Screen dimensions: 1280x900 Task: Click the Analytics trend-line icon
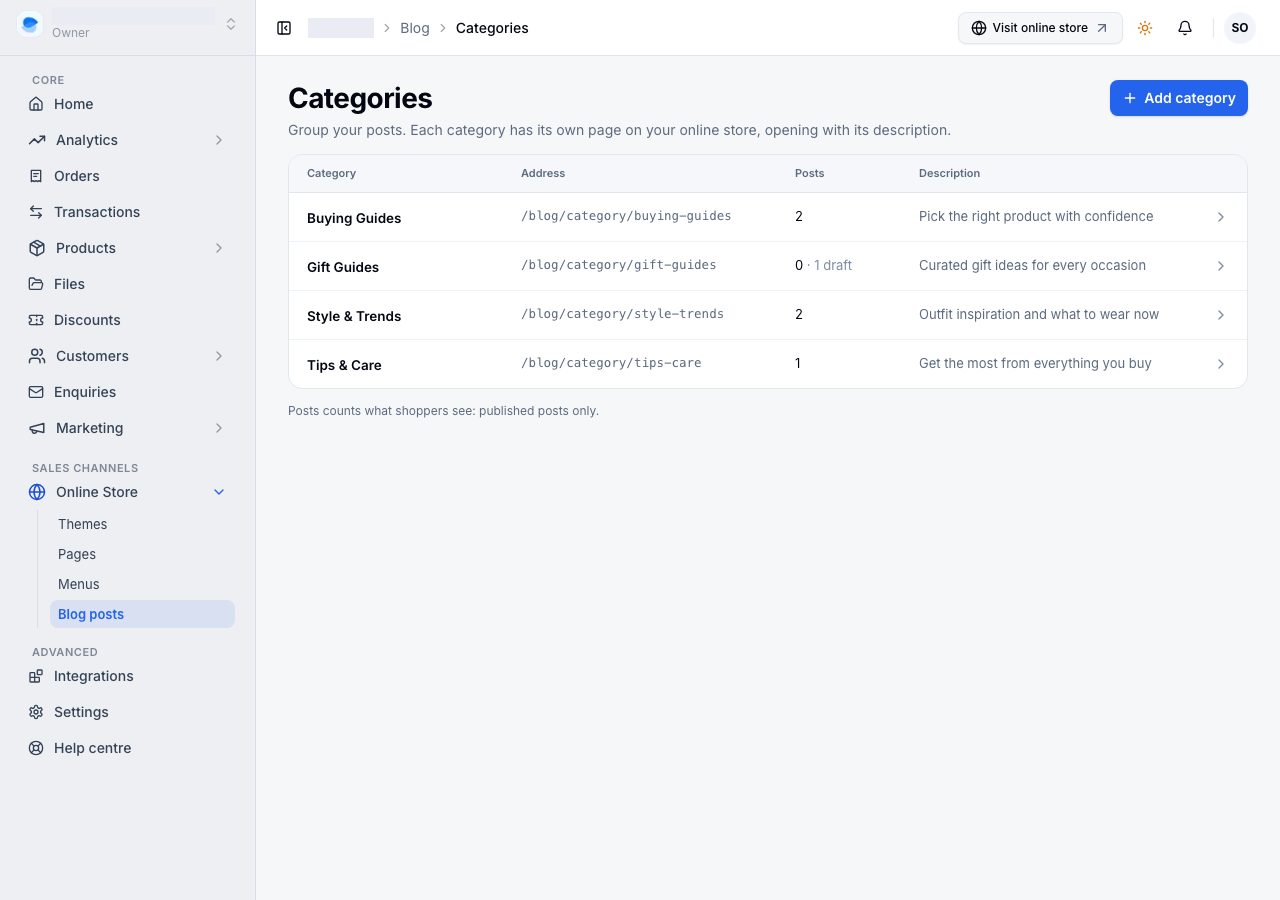(37, 140)
